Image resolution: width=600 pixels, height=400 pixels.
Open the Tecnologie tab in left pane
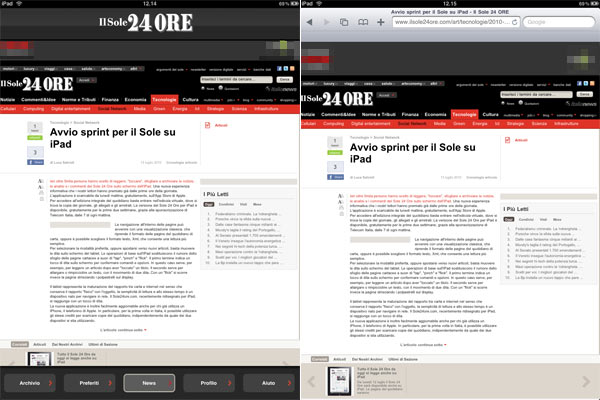(x=165, y=101)
